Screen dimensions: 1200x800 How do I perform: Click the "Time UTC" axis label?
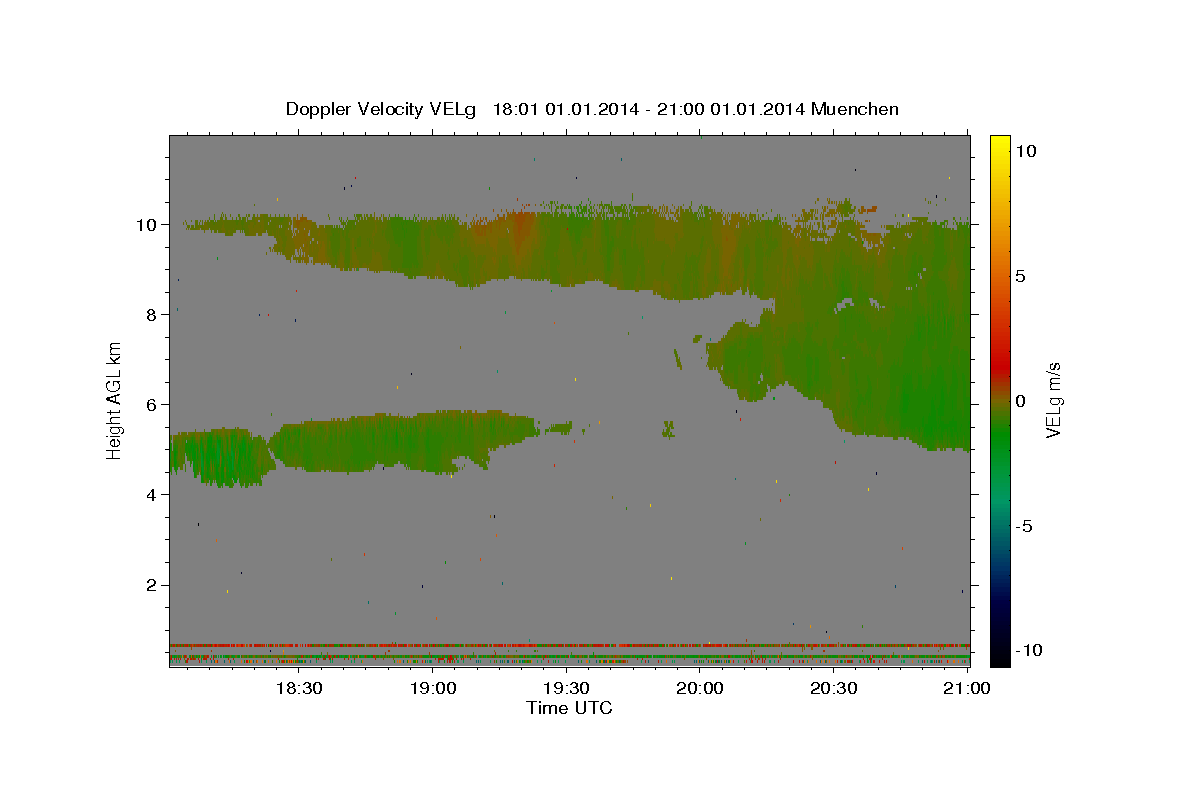pyautogui.click(x=569, y=708)
